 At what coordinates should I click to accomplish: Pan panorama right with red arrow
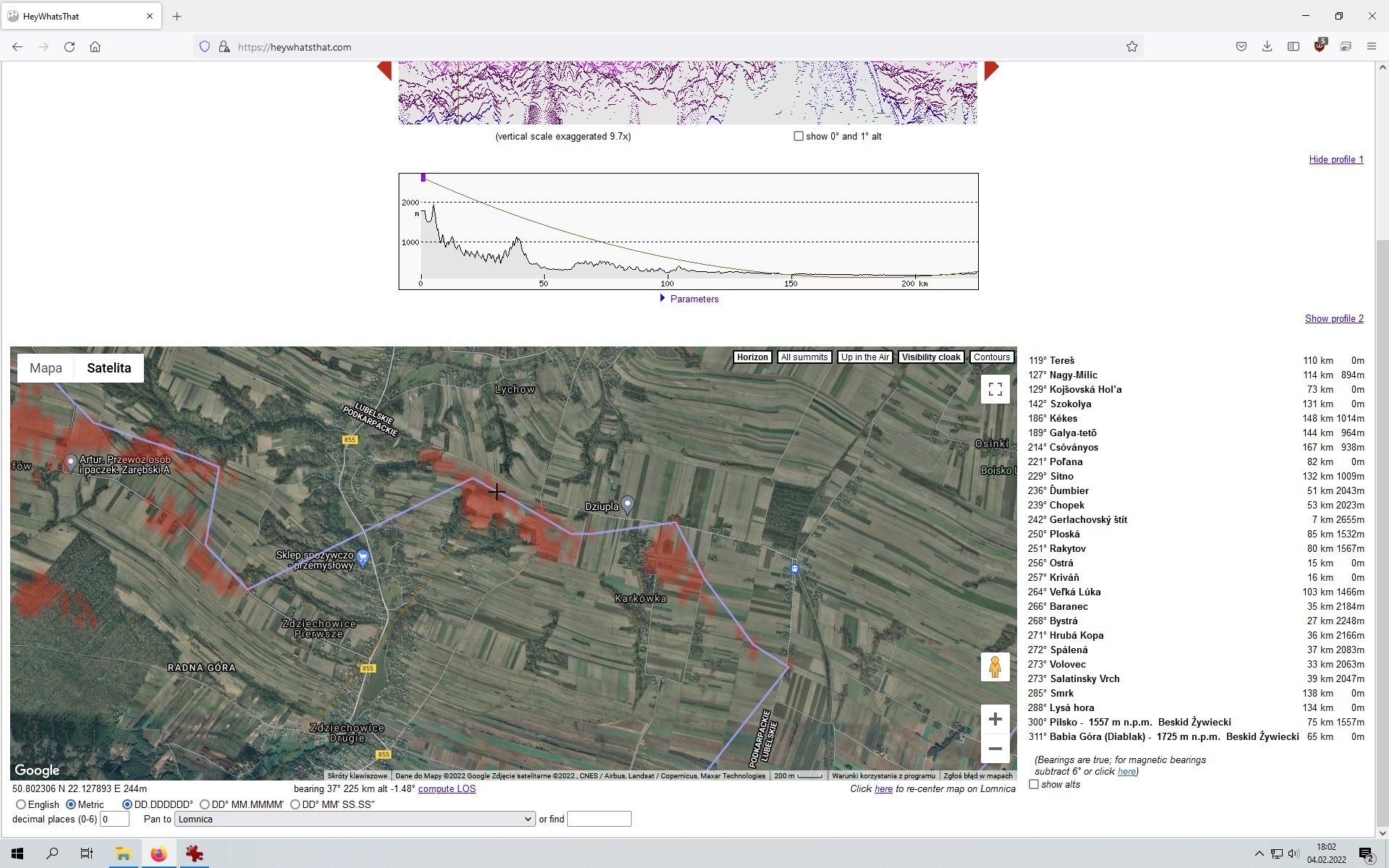point(990,70)
